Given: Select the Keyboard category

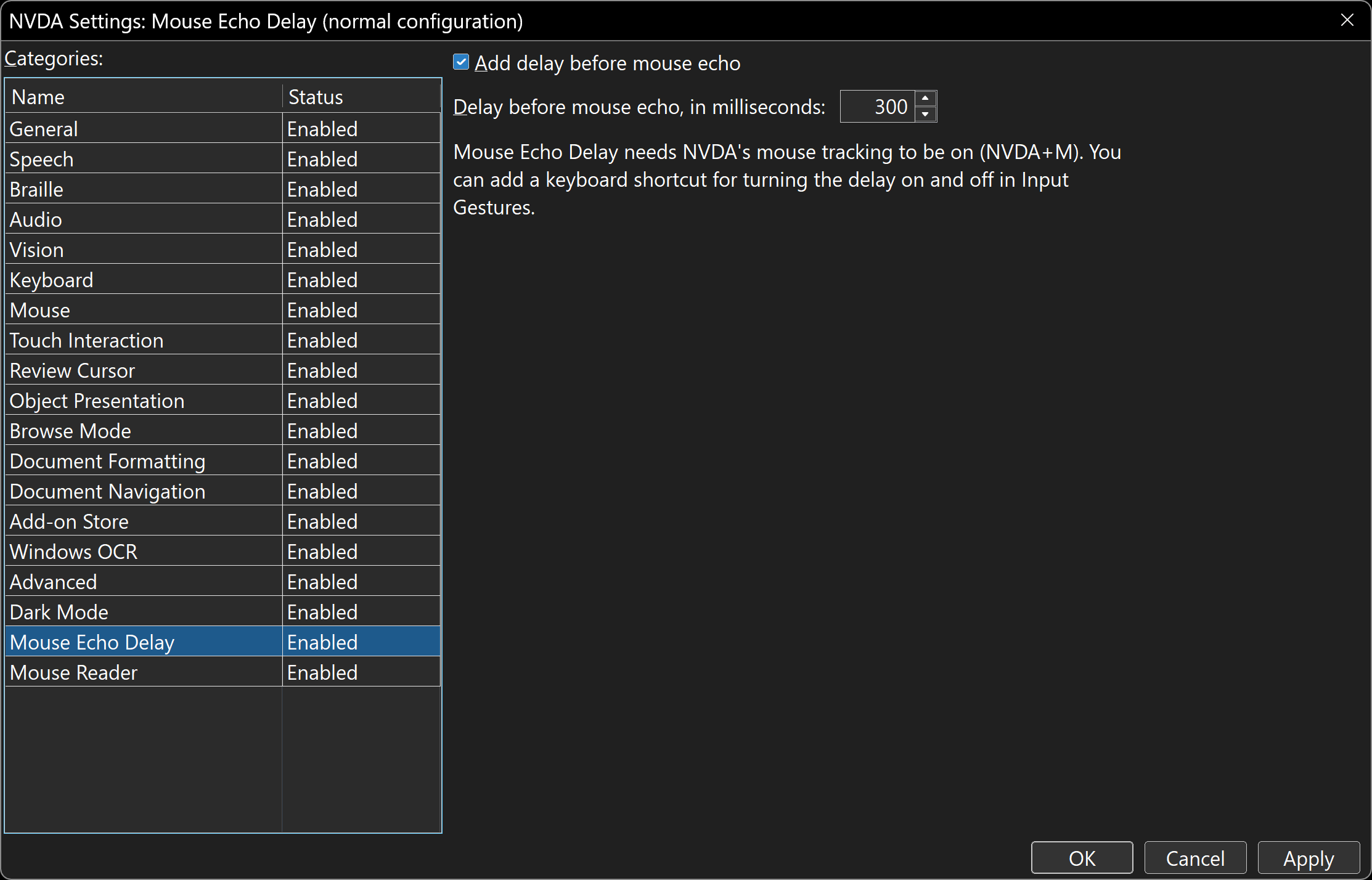Looking at the screenshot, I should tap(223, 280).
